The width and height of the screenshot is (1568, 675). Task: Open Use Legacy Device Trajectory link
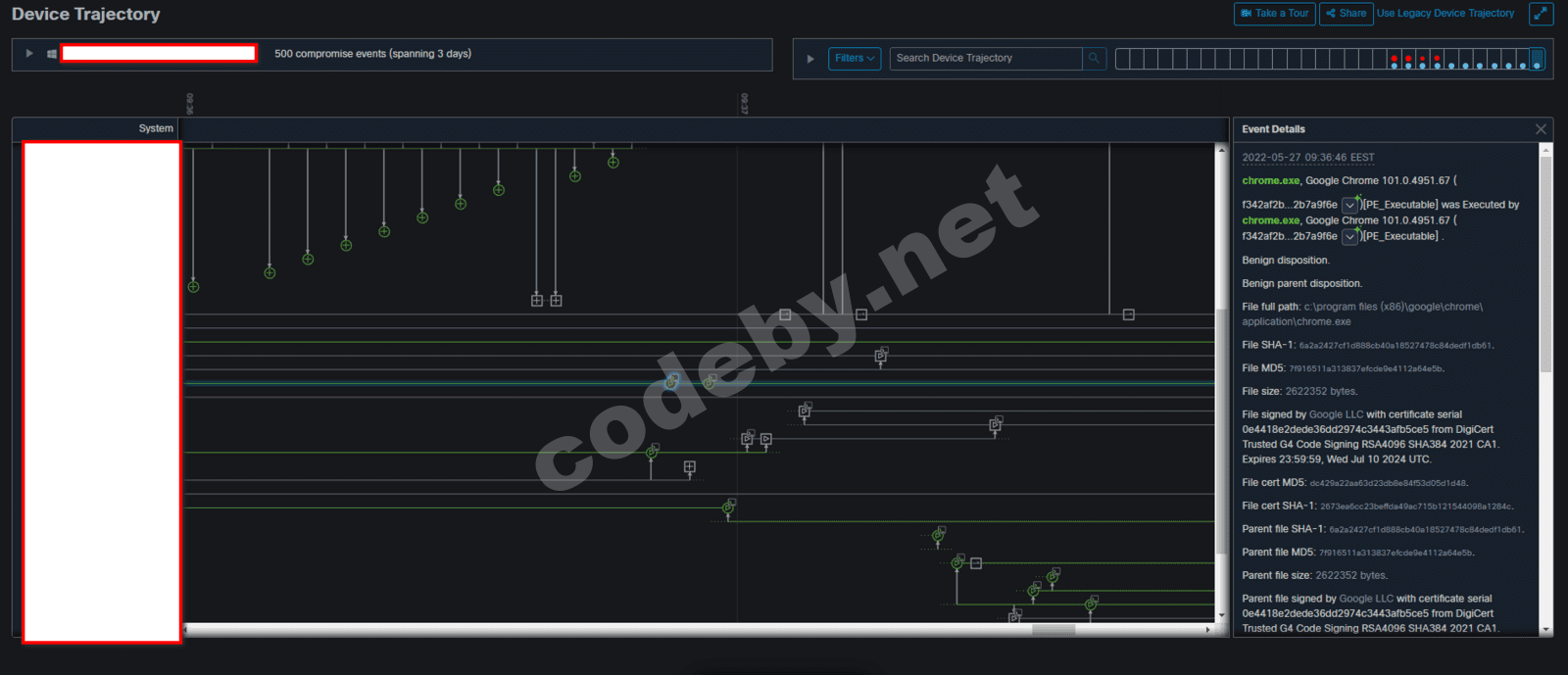[1445, 14]
